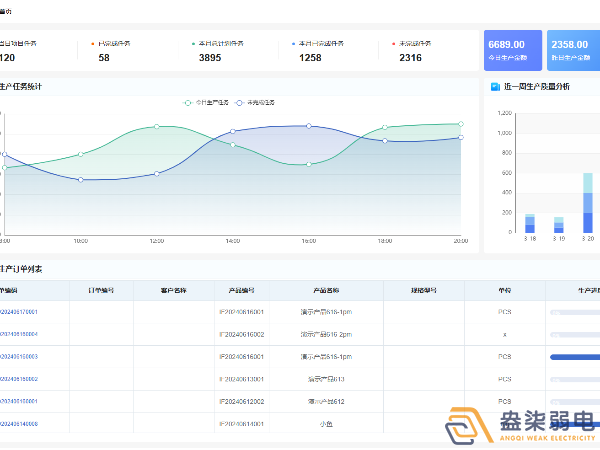The height and width of the screenshot is (450, 600).
Task: Click the 1,000 y-axis label on bar chart
Action: pyautogui.click(x=504, y=133)
